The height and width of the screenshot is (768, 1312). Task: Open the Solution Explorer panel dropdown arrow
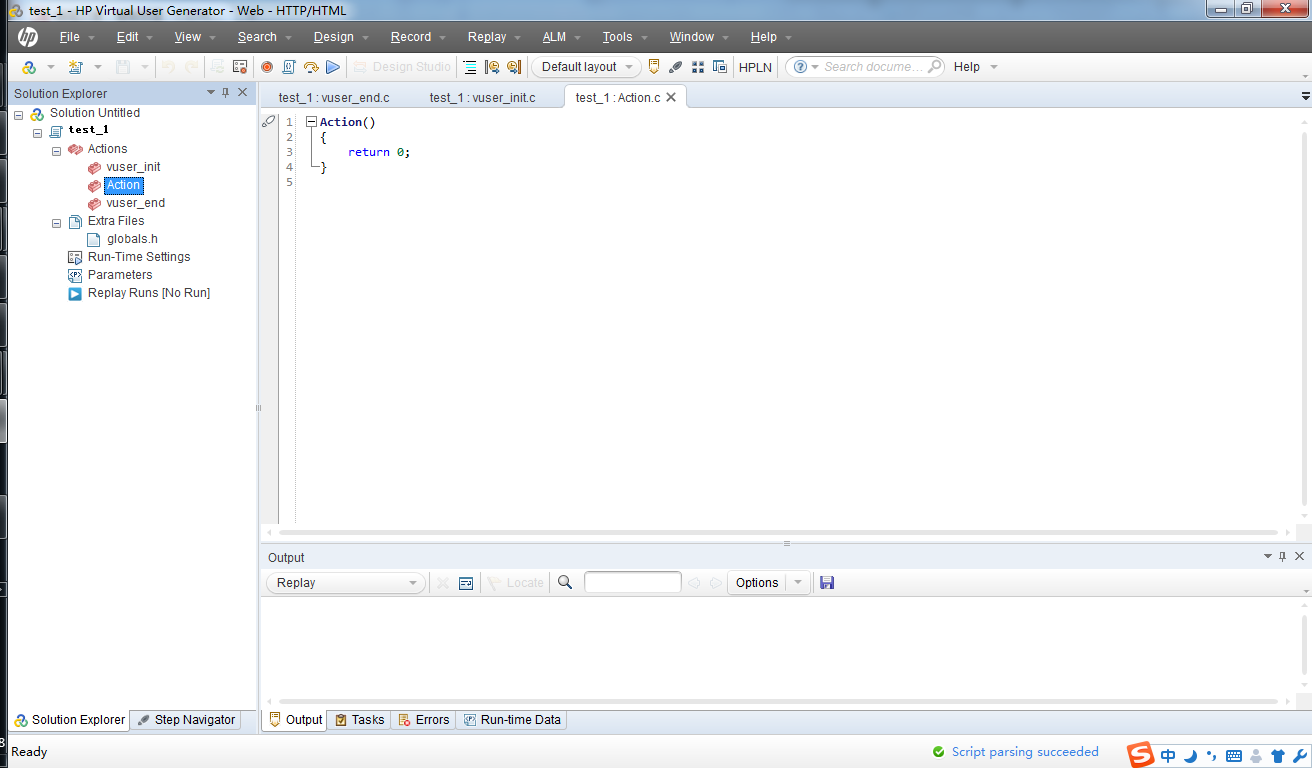coord(210,92)
